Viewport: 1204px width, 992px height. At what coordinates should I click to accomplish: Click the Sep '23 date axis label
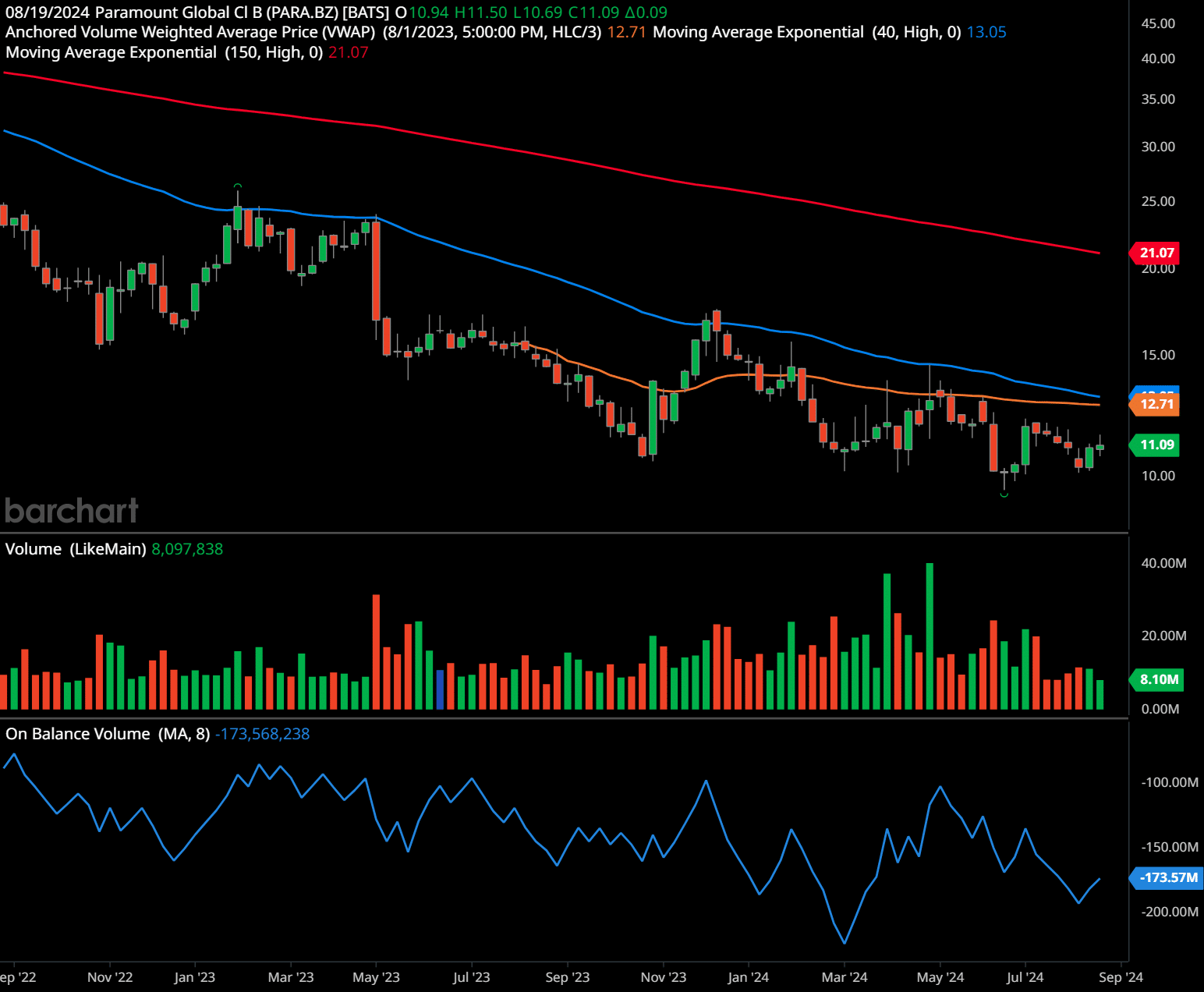click(x=568, y=977)
